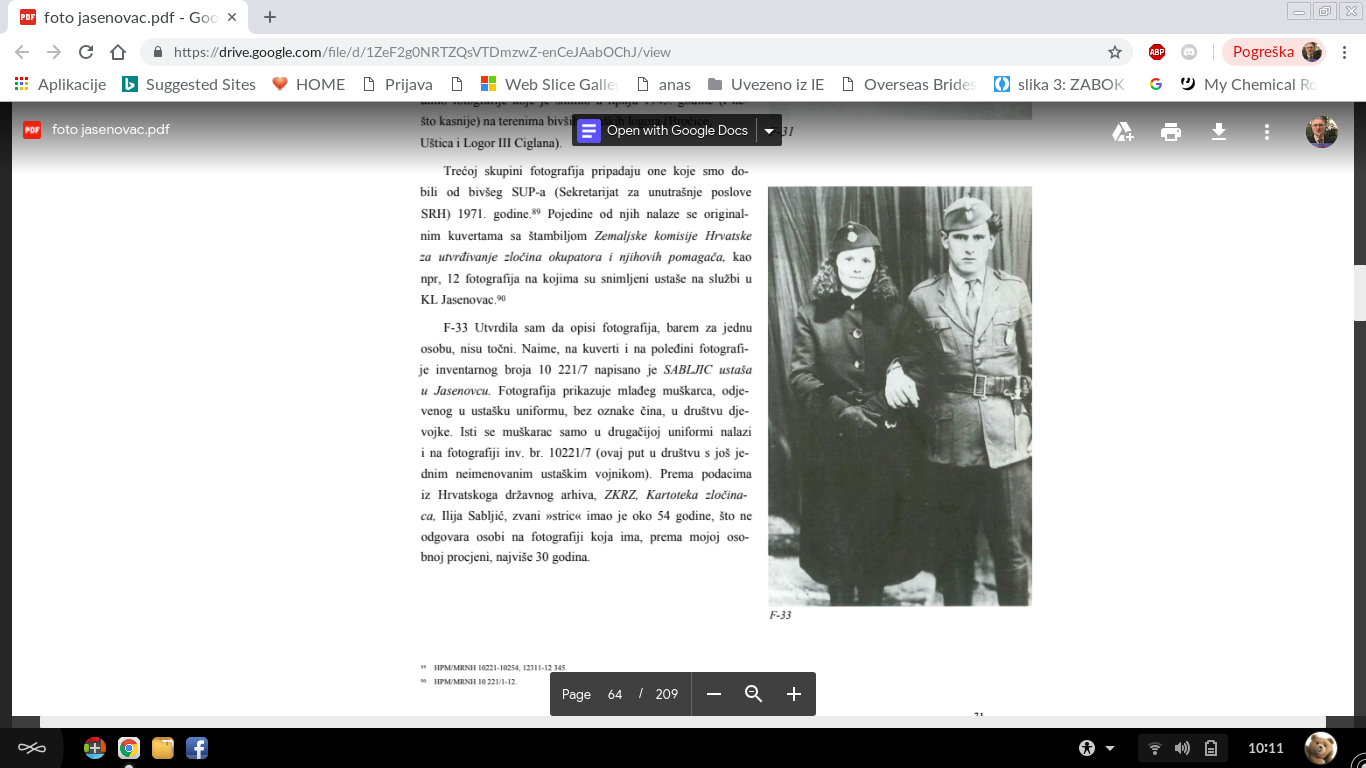The image size is (1366, 768).
Task: Print the PDF using the printer icon
Action: (1171, 132)
